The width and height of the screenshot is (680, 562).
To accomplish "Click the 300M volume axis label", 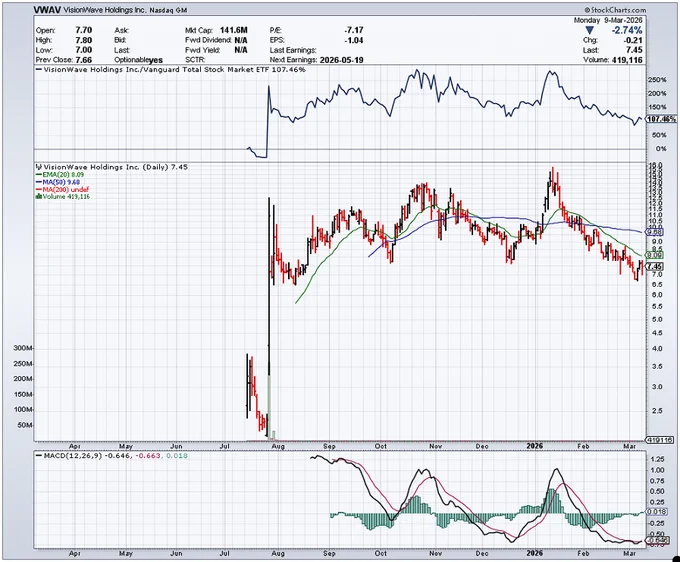I will coord(23,348).
